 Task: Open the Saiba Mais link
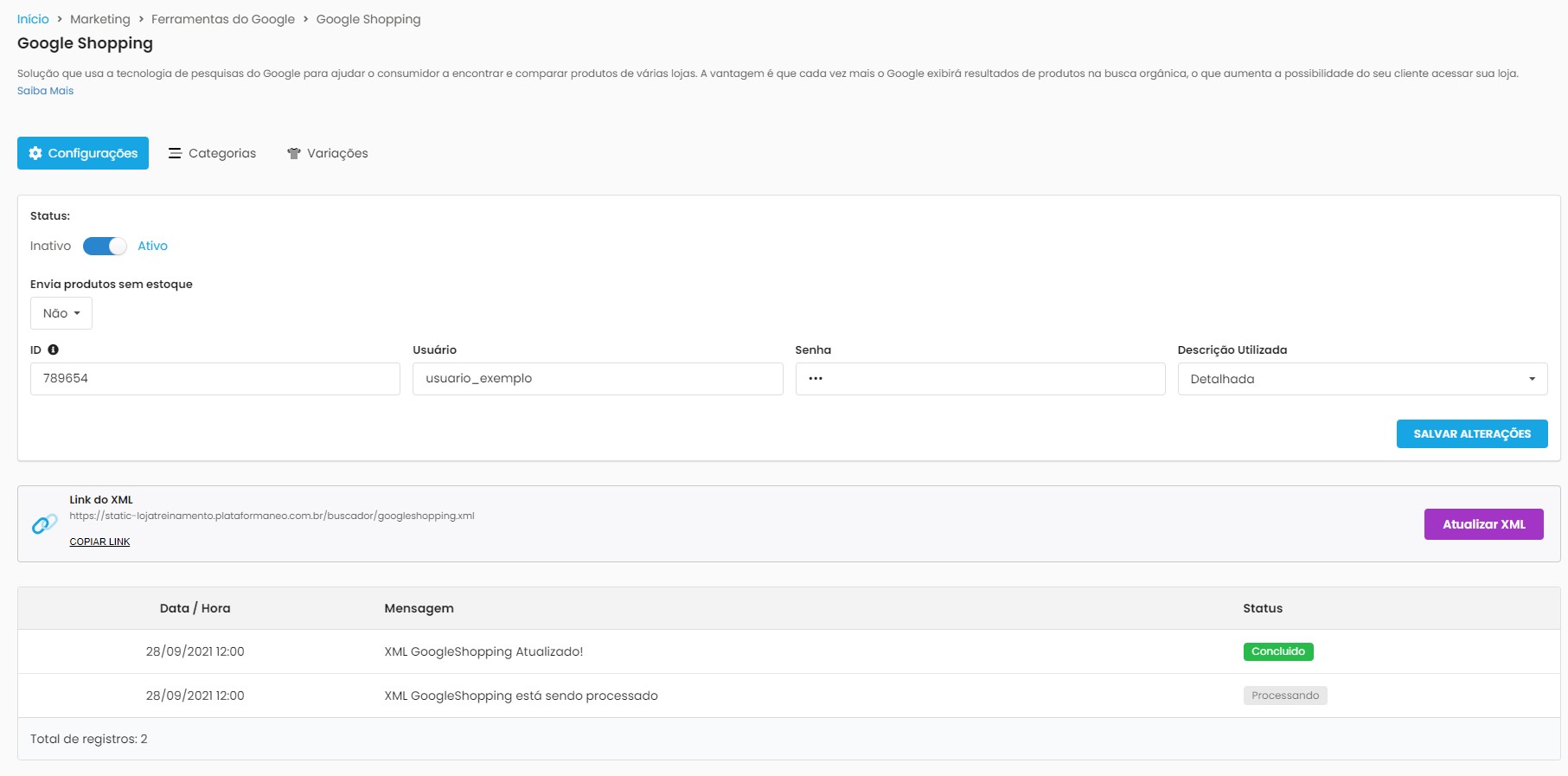click(x=45, y=91)
